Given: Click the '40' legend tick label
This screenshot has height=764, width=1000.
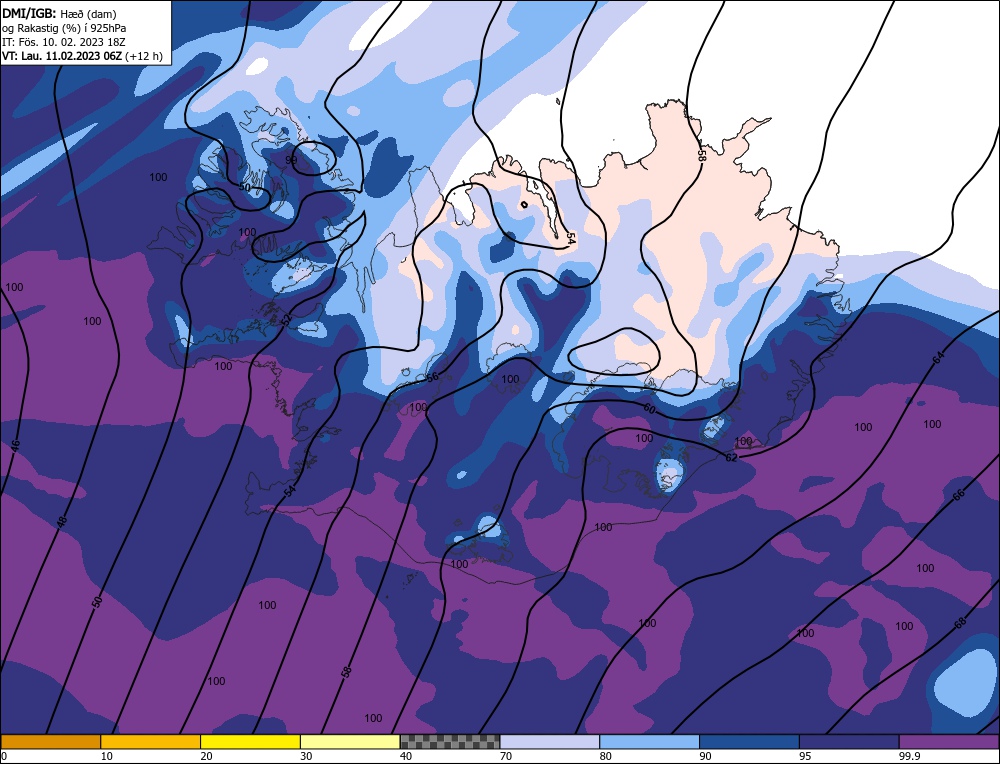Looking at the screenshot, I should 406,756.
